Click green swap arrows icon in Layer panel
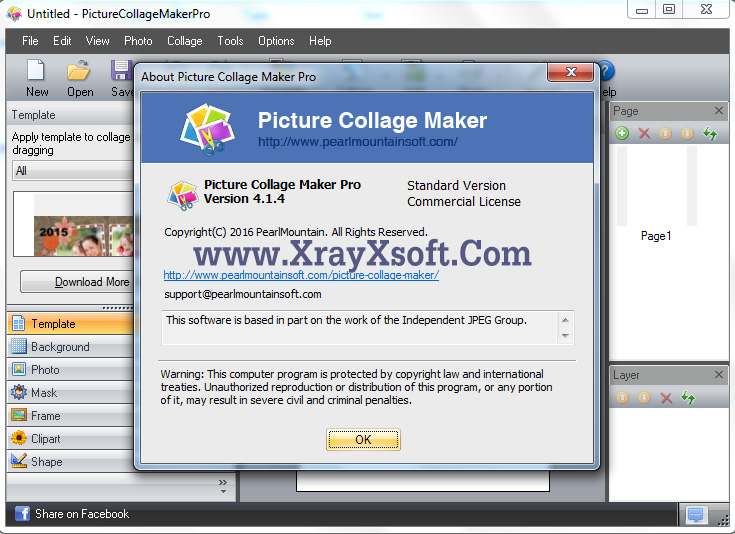The width and height of the screenshot is (735, 534). pyautogui.click(x=688, y=398)
